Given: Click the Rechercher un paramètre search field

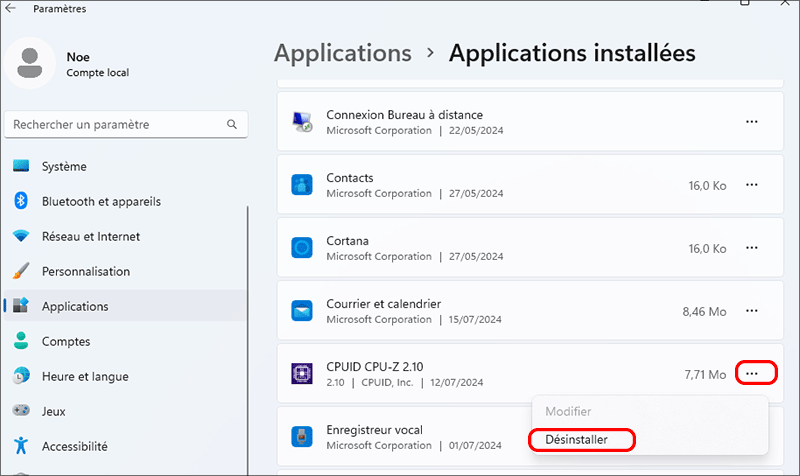Looking at the screenshot, I should coord(126,124).
